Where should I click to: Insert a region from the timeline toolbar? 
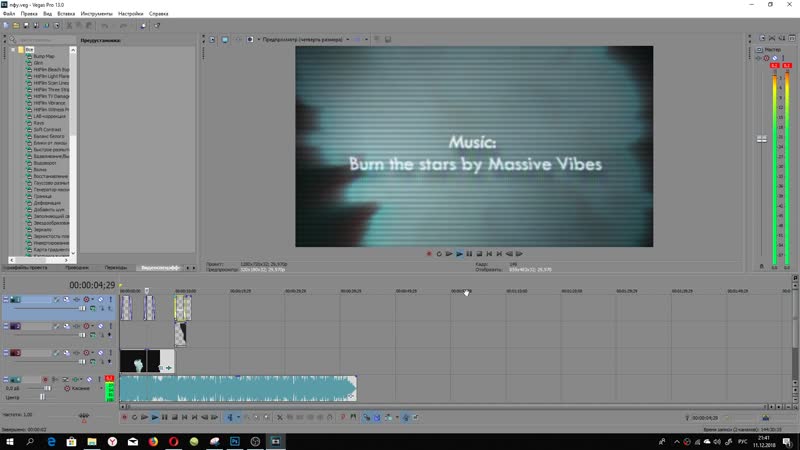coord(353,417)
